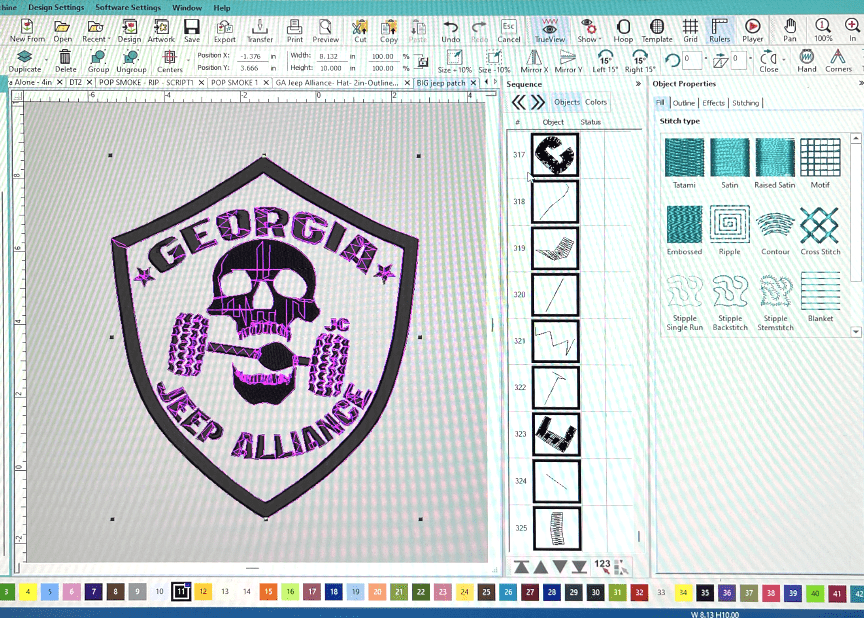
Task: Switch to the Effects properties tab
Action: [x=714, y=103]
